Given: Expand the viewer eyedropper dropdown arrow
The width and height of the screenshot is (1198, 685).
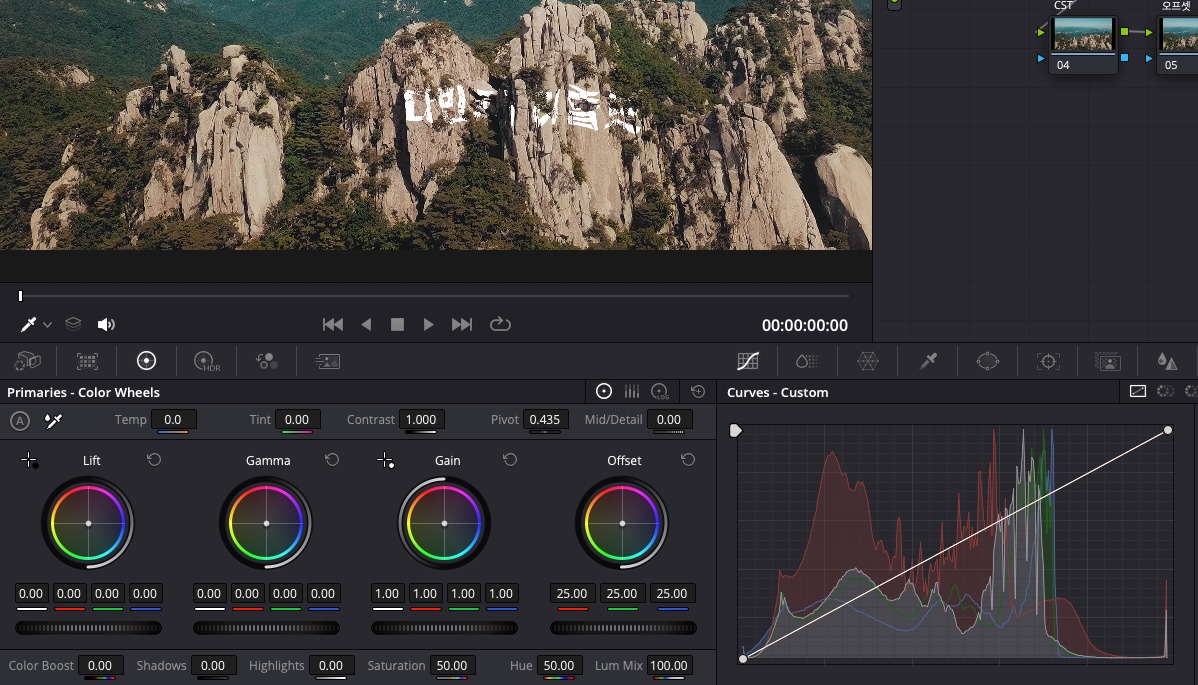Looking at the screenshot, I should [x=47, y=325].
